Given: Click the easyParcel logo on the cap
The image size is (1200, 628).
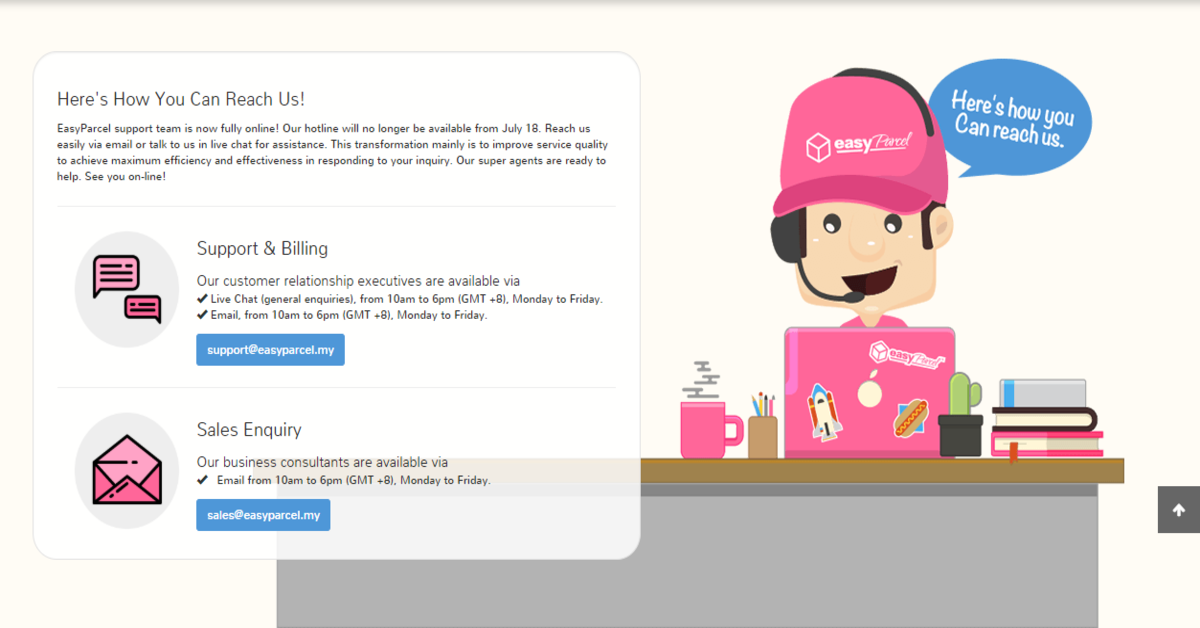Looking at the screenshot, I should (858, 145).
